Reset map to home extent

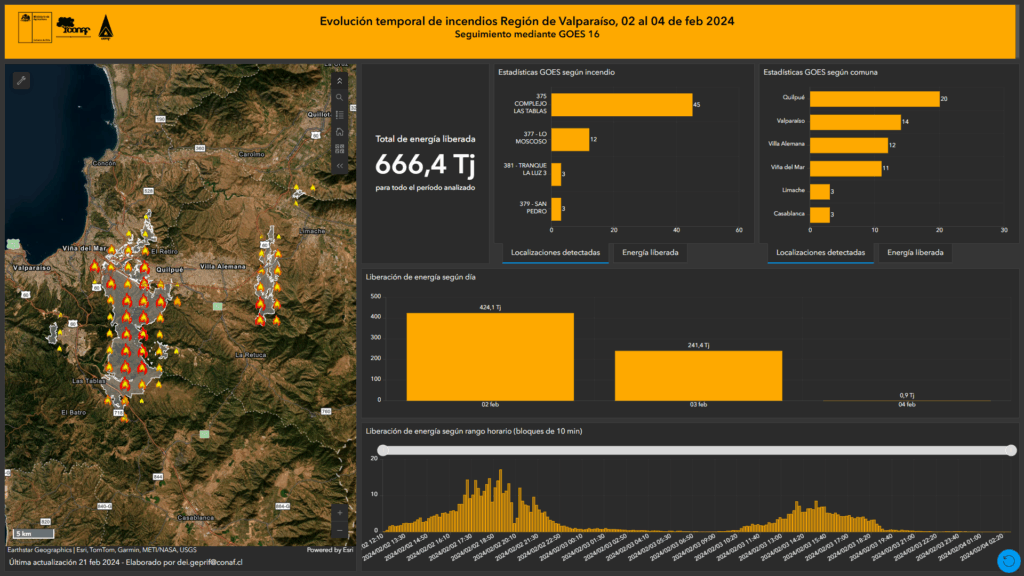[x=340, y=132]
